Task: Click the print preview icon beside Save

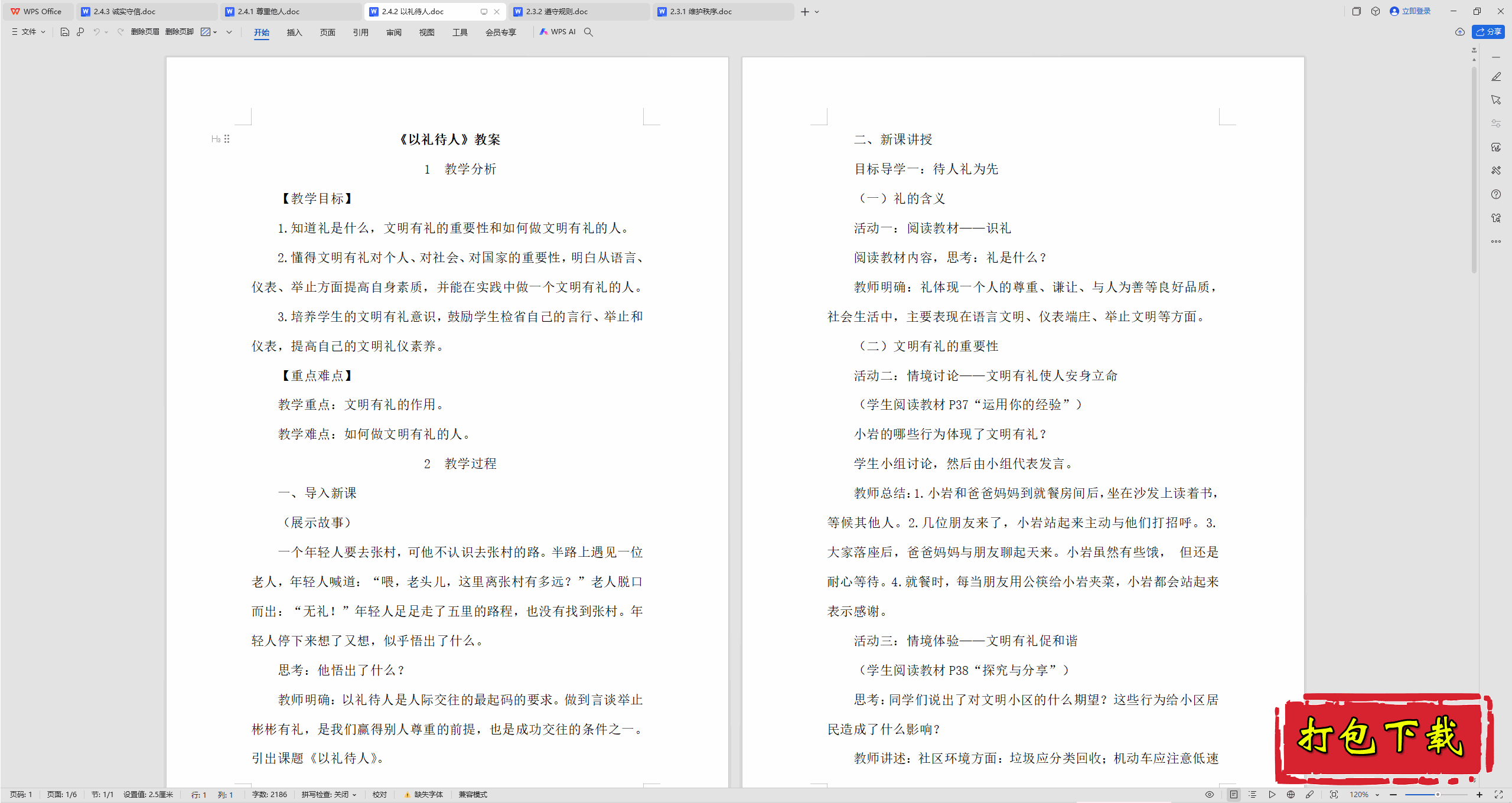Action: (x=80, y=32)
